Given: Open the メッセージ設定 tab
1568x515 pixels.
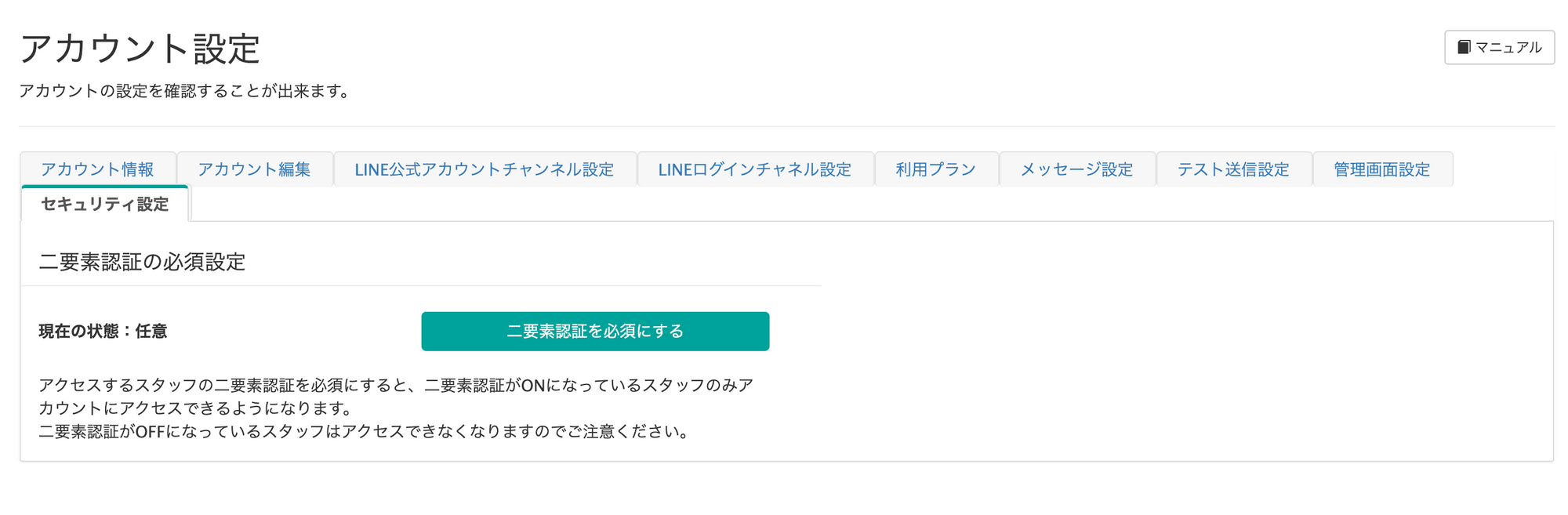Looking at the screenshot, I should (x=1076, y=169).
